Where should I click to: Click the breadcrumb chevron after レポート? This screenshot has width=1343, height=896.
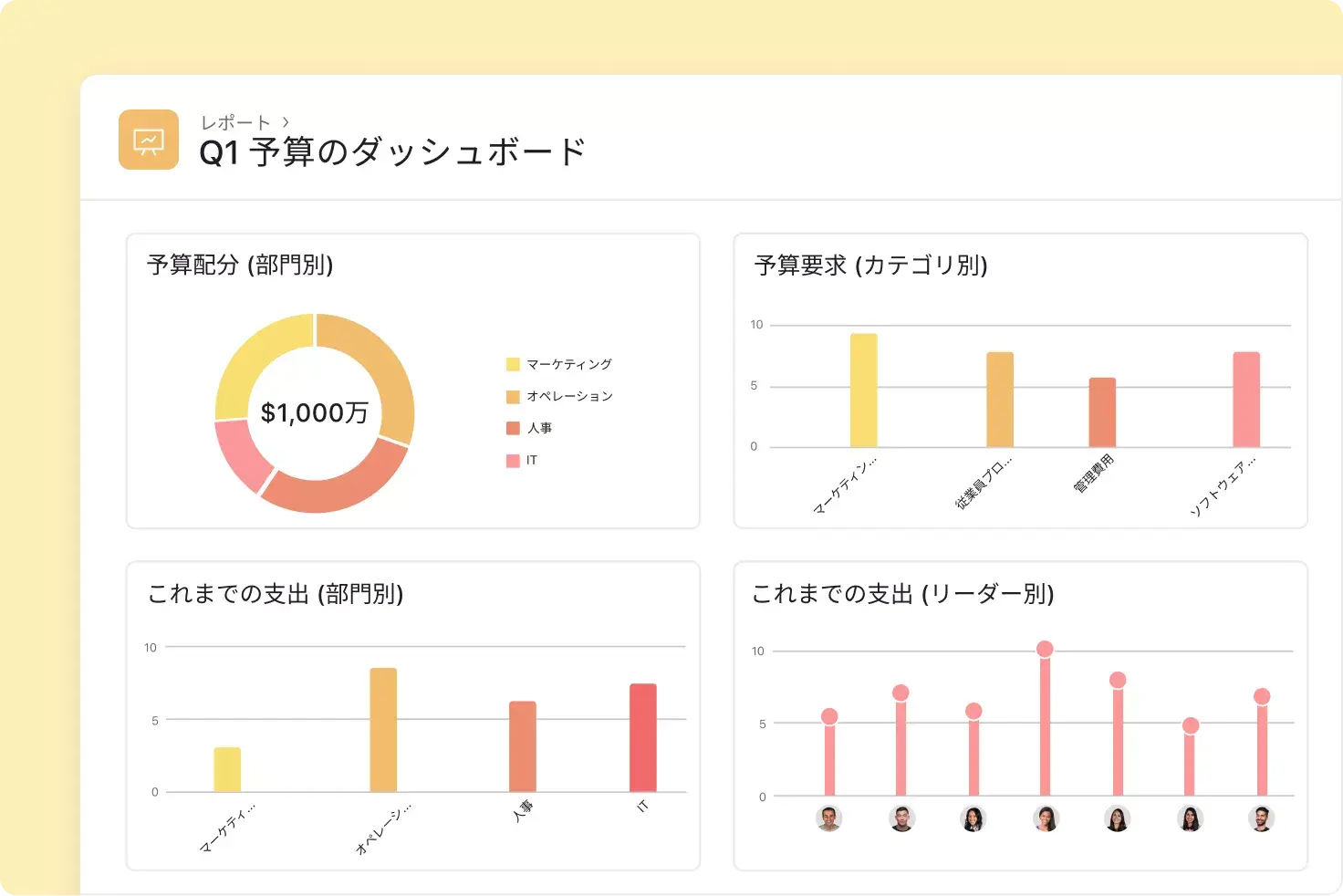[x=287, y=120]
